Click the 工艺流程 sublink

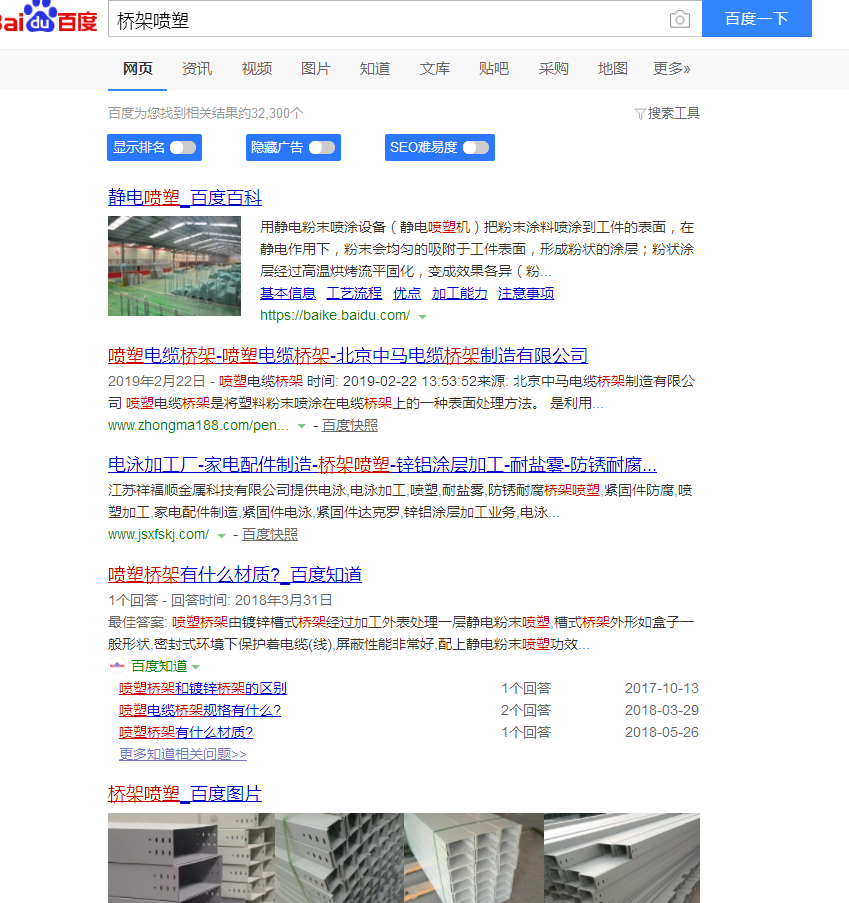point(354,293)
